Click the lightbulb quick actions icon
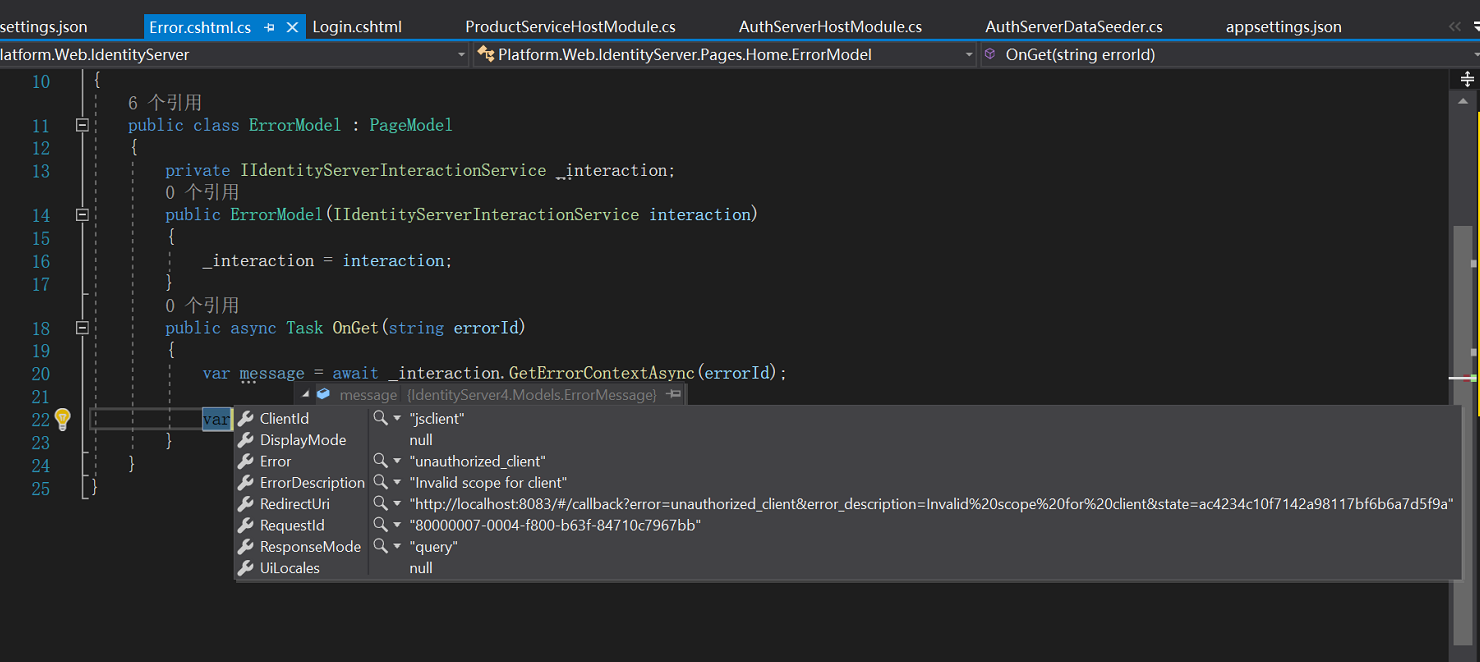Screen dimensions: 1480x662 click(62, 419)
